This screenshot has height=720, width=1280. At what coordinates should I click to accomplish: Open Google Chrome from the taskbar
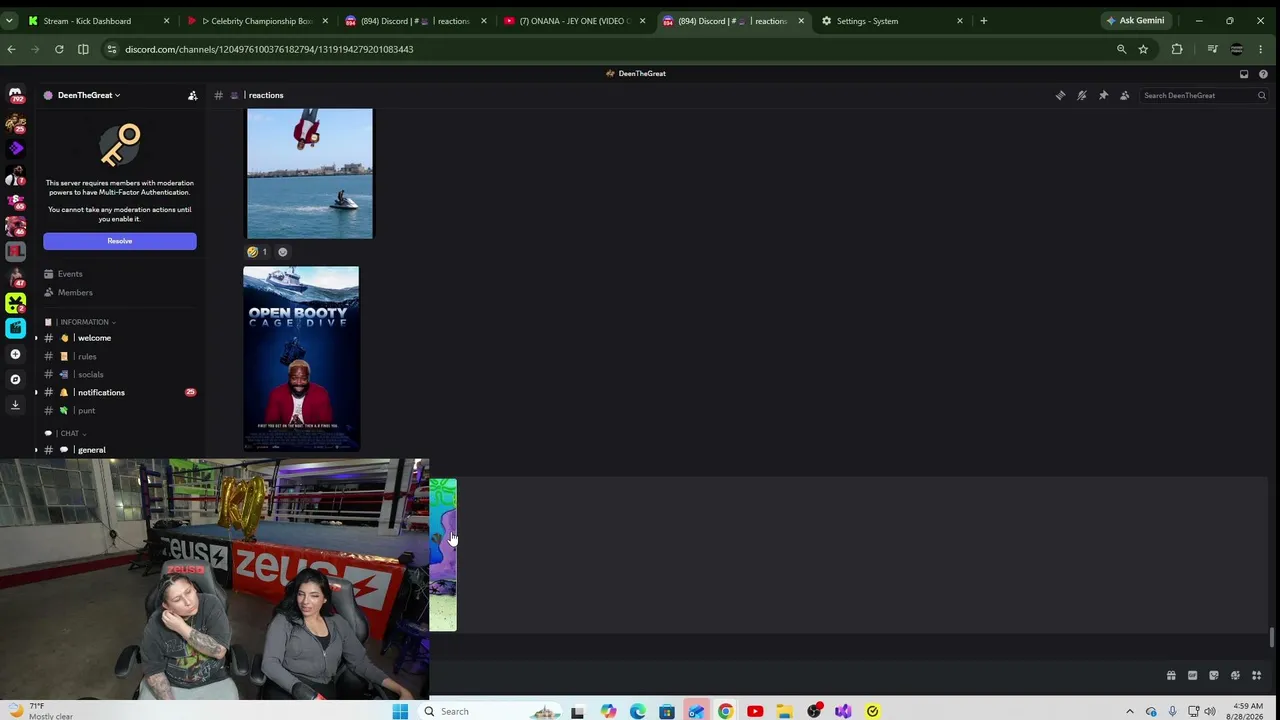click(x=726, y=712)
